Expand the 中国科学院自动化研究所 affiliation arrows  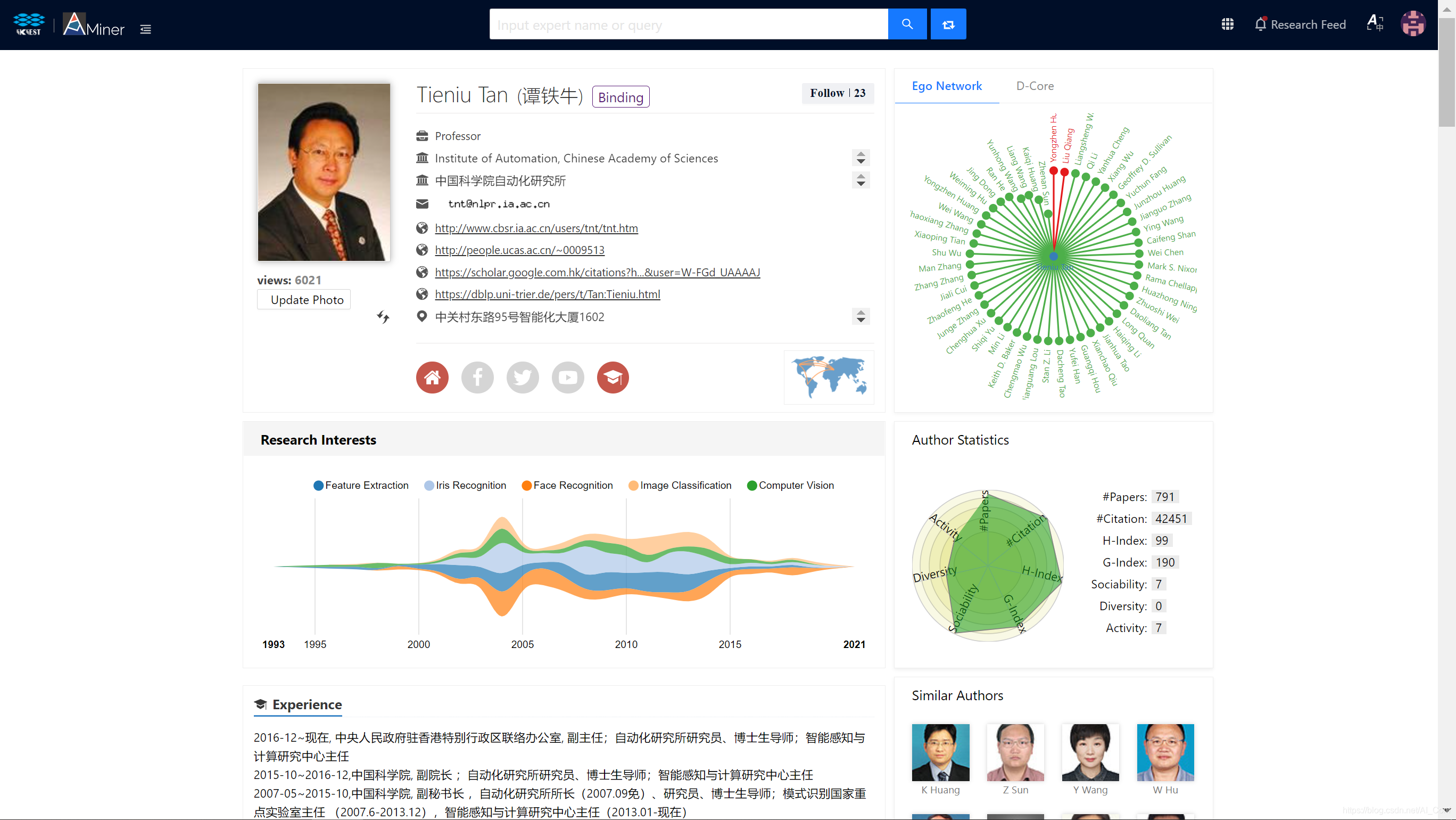(861, 181)
